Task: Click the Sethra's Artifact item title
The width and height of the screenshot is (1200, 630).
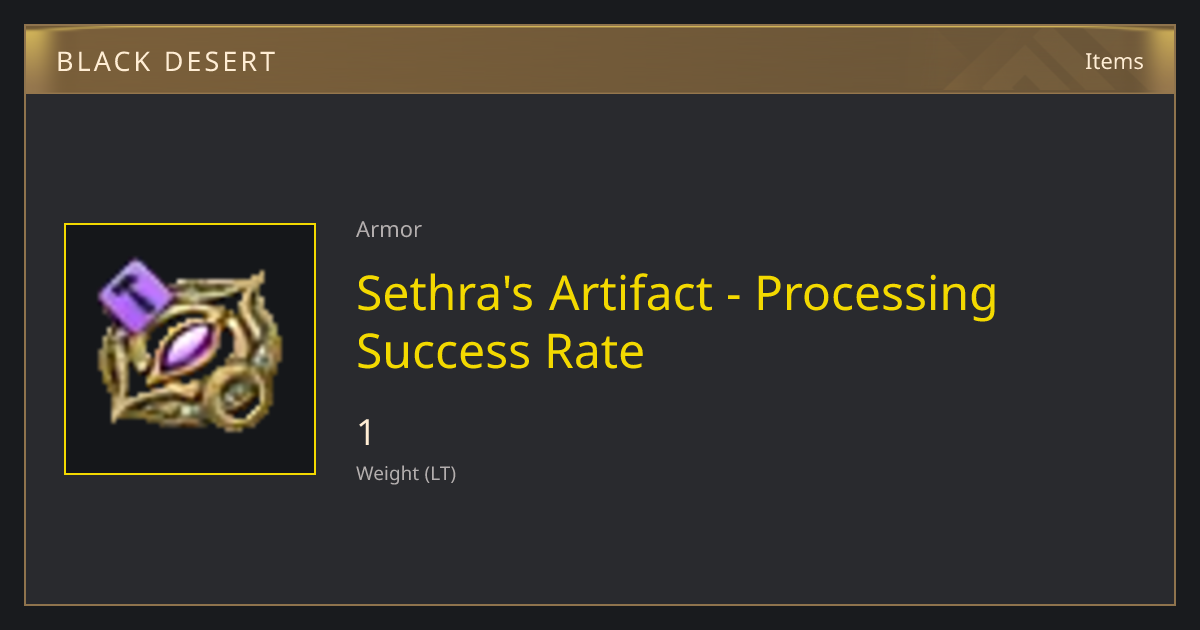Action: 677,322
